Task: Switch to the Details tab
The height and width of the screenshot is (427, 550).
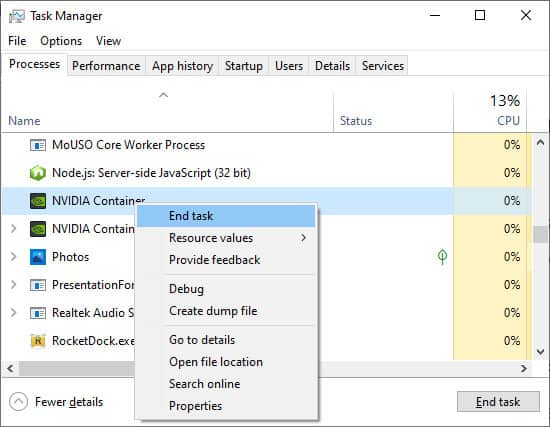Action: 332,66
